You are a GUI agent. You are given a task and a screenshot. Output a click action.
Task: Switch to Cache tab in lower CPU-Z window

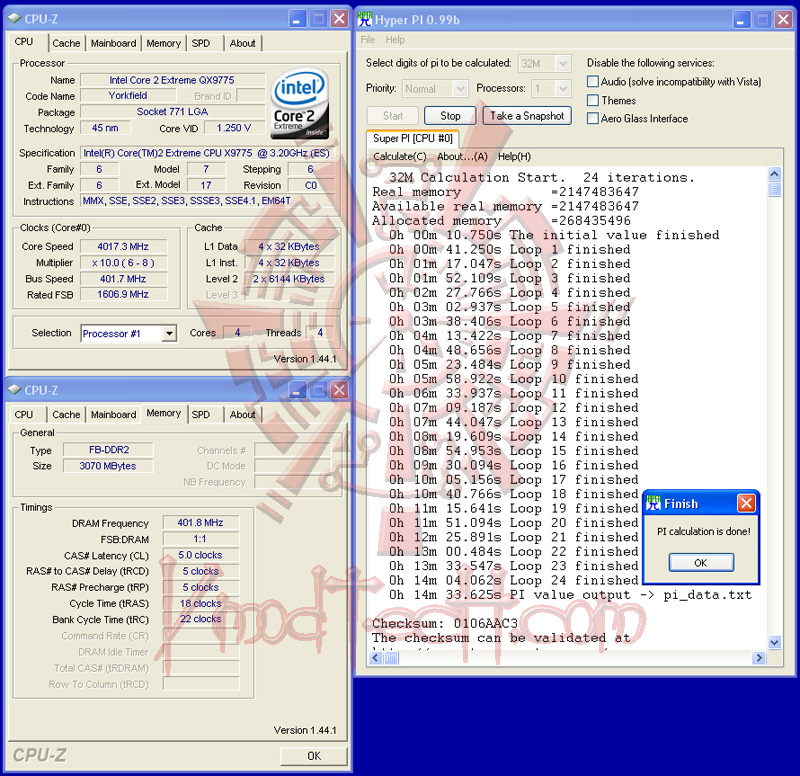tap(66, 414)
